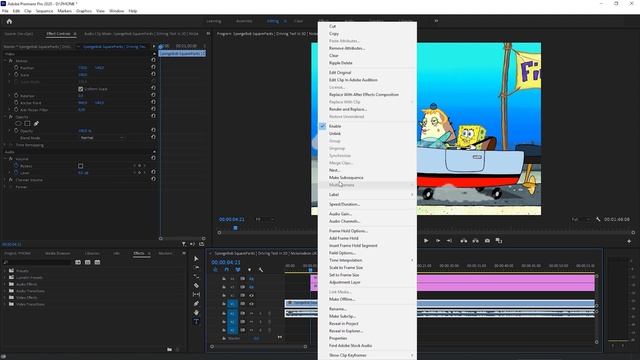640x360 pixels.
Task: Click the timeline zoom scroll bar
Action: 258,347
